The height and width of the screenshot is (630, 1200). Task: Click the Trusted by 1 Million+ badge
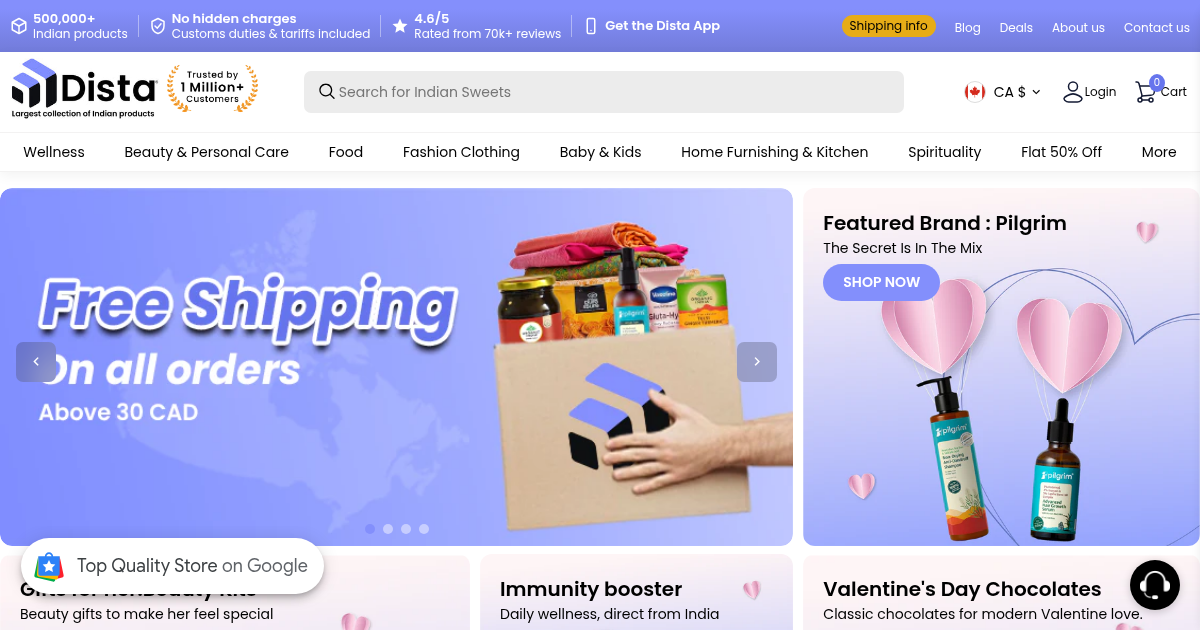coord(212,88)
